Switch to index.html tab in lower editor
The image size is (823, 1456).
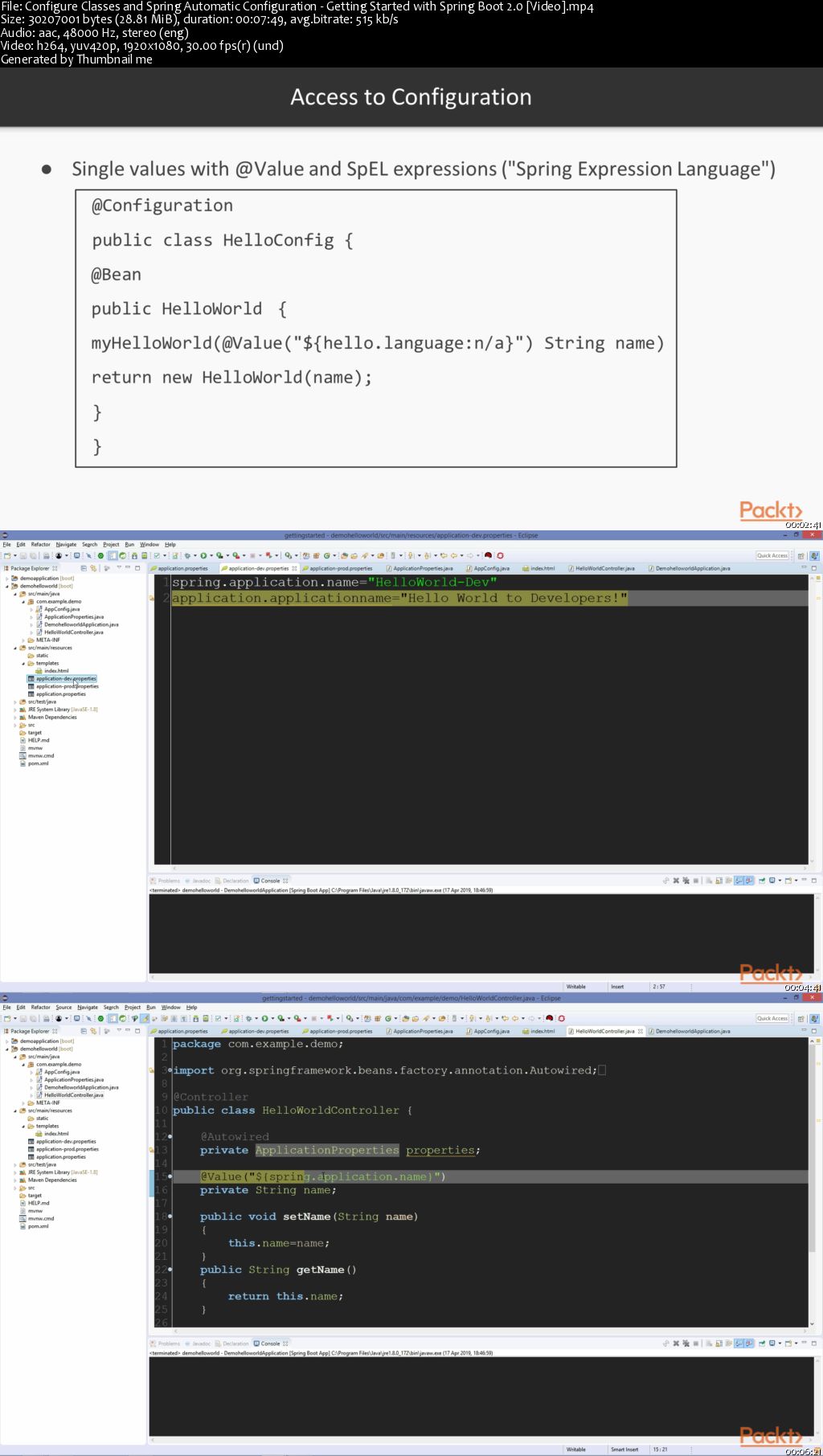click(x=538, y=1031)
